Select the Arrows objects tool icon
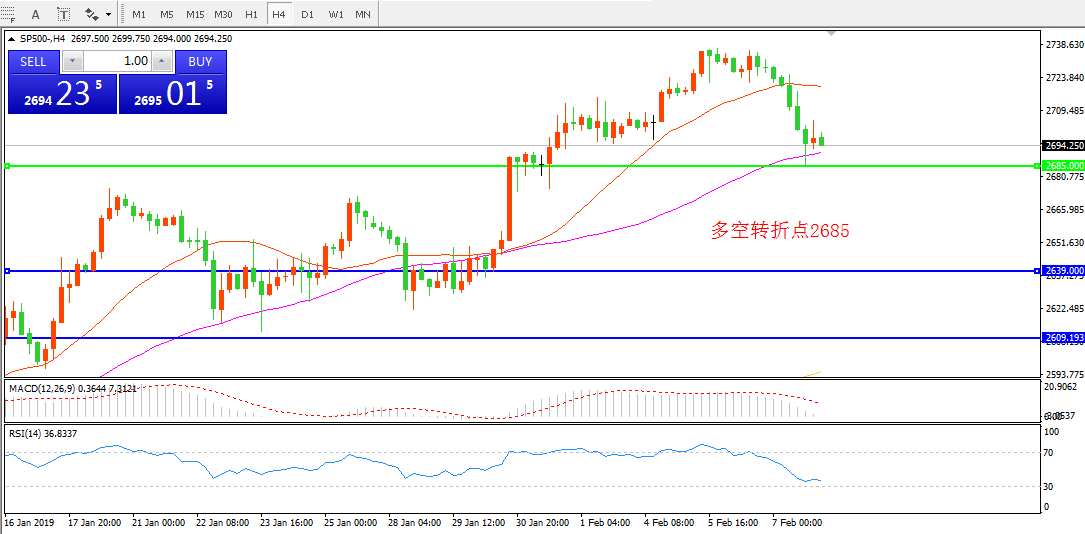The height and width of the screenshot is (534, 1085). point(92,14)
